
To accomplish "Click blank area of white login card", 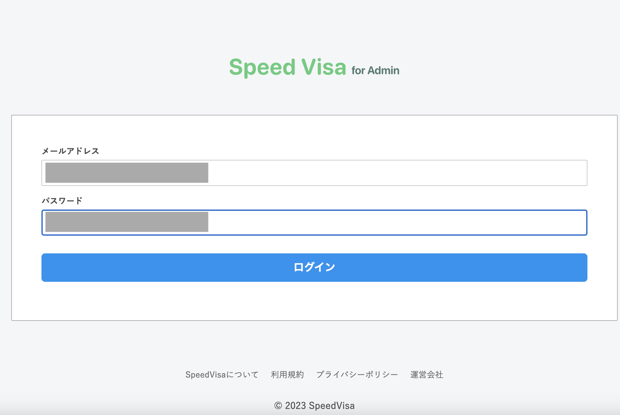I will [x=314, y=302].
